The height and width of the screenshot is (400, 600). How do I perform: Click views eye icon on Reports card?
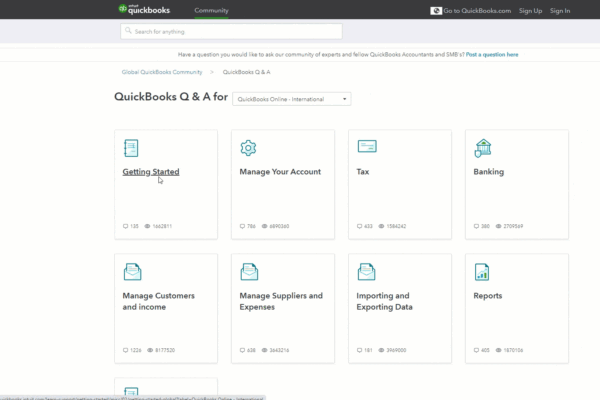(498, 350)
